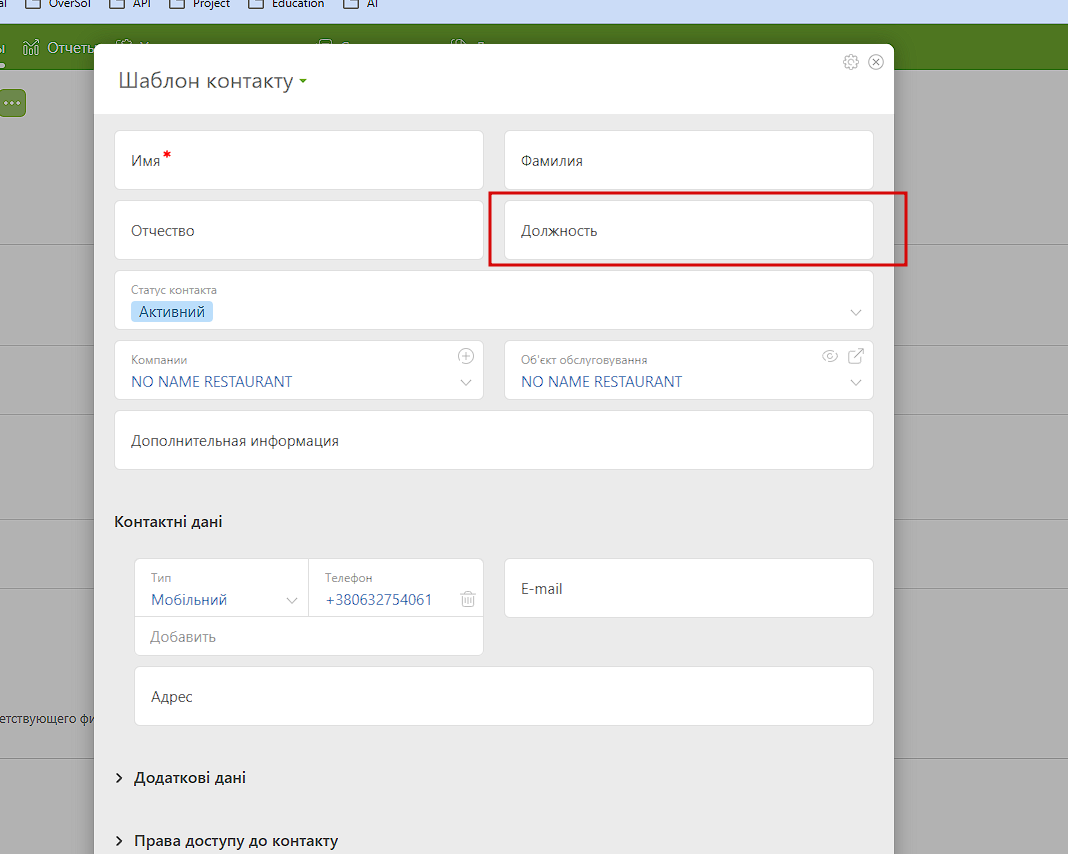Click the Адрес input field
Image resolution: width=1068 pixels, height=854 pixels.
click(x=504, y=696)
